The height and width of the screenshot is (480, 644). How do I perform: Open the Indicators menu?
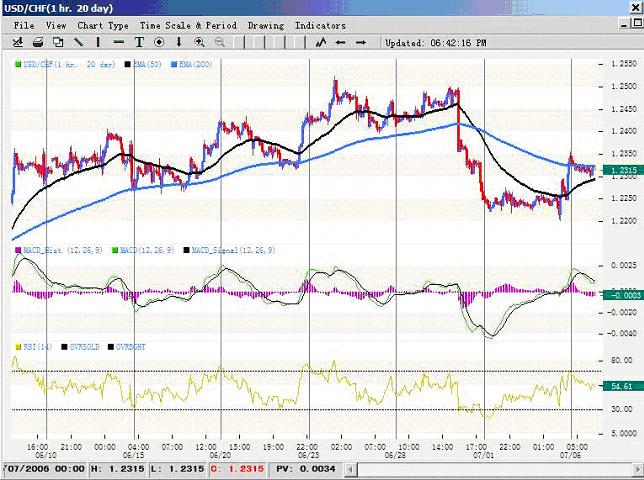point(320,25)
